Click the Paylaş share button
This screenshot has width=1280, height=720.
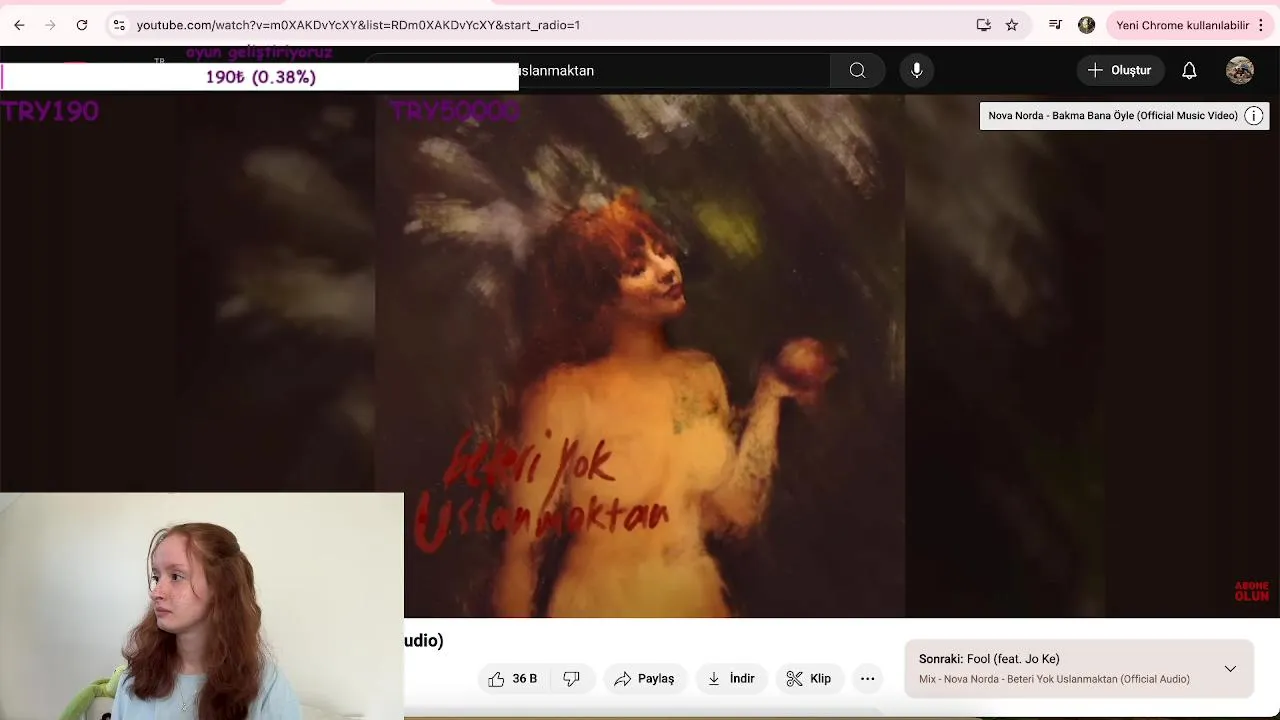coord(644,679)
